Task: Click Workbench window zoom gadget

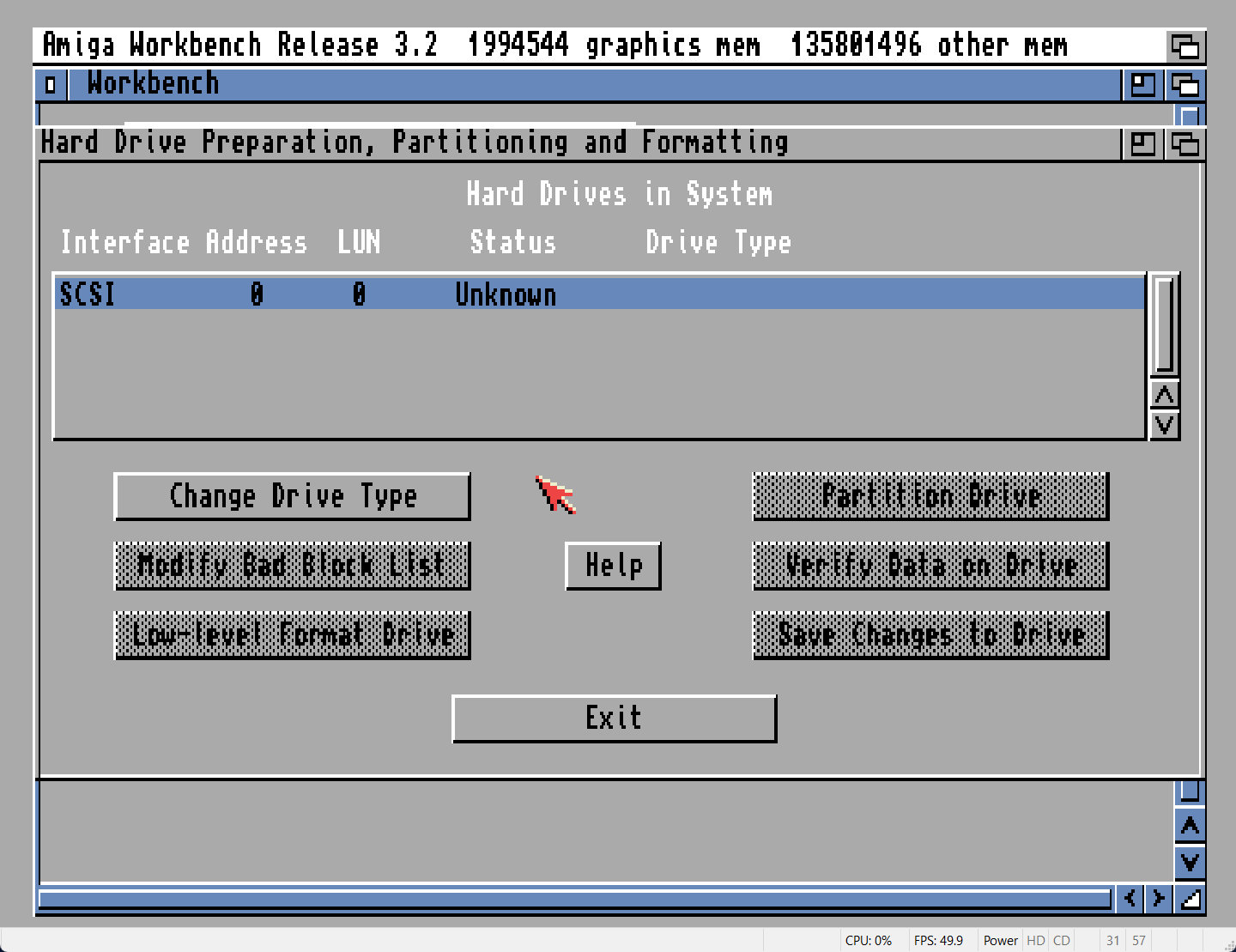Action: pos(1142,85)
